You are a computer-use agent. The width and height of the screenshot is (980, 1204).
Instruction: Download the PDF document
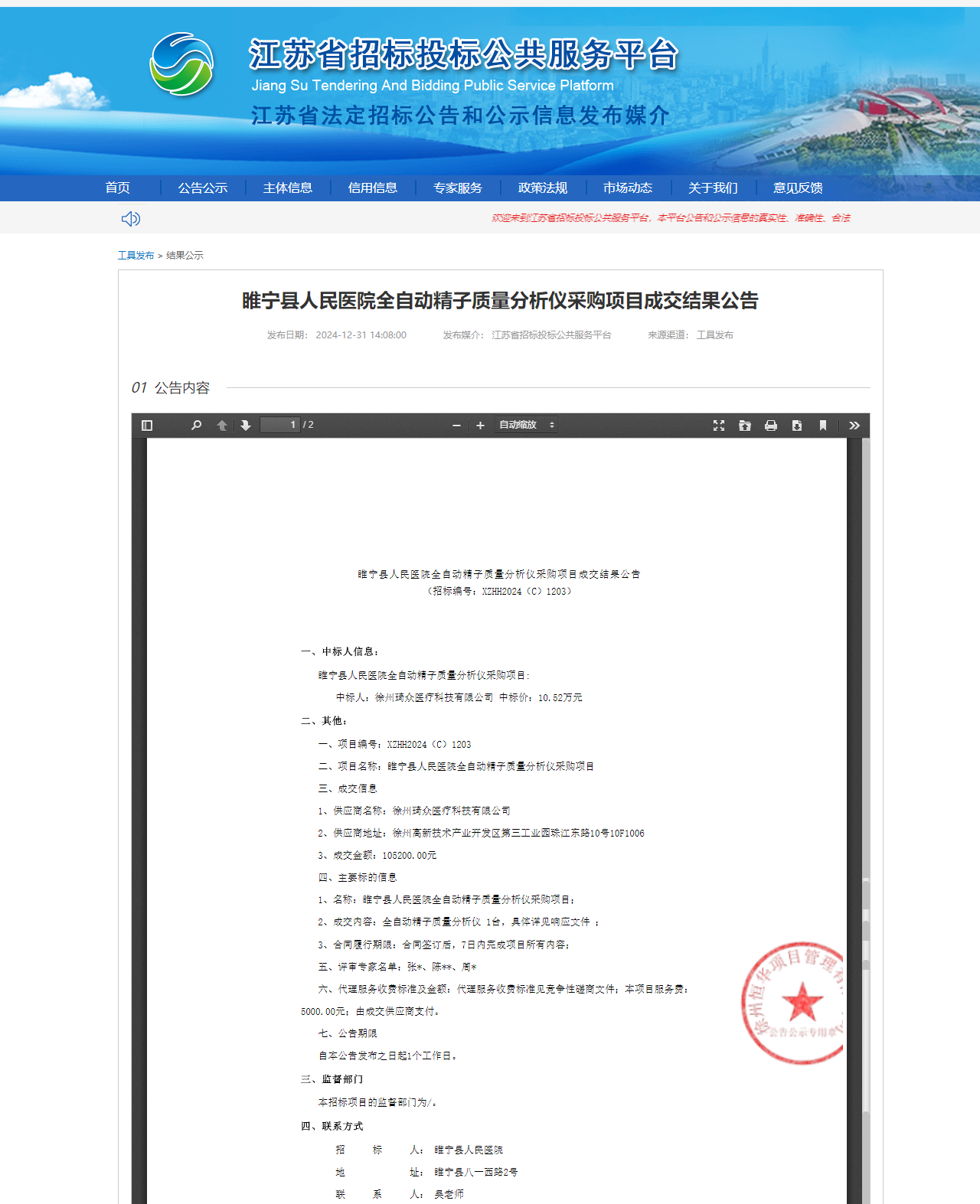click(797, 426)
